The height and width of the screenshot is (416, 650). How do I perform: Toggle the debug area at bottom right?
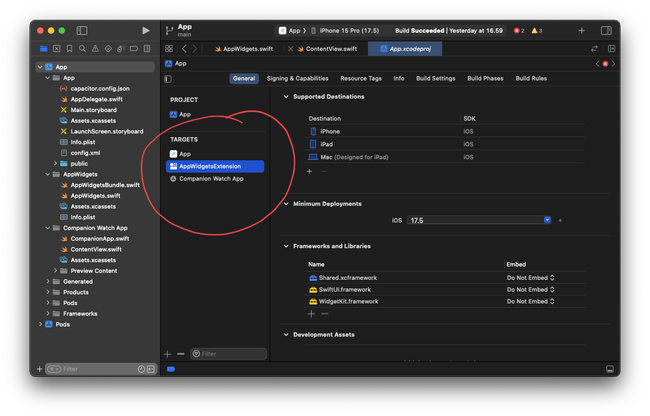pyautogui.click(x=610, y=369)
